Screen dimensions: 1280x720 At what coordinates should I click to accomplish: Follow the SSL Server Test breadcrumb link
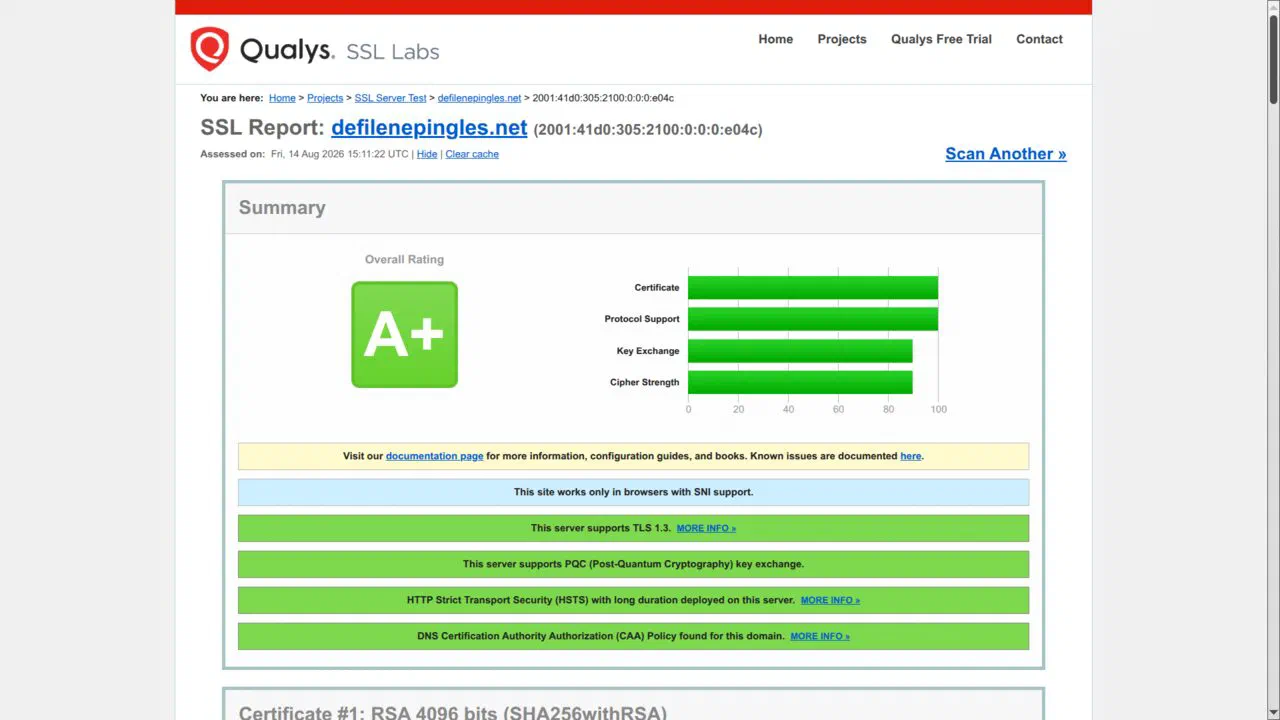(x=390, y=98)
